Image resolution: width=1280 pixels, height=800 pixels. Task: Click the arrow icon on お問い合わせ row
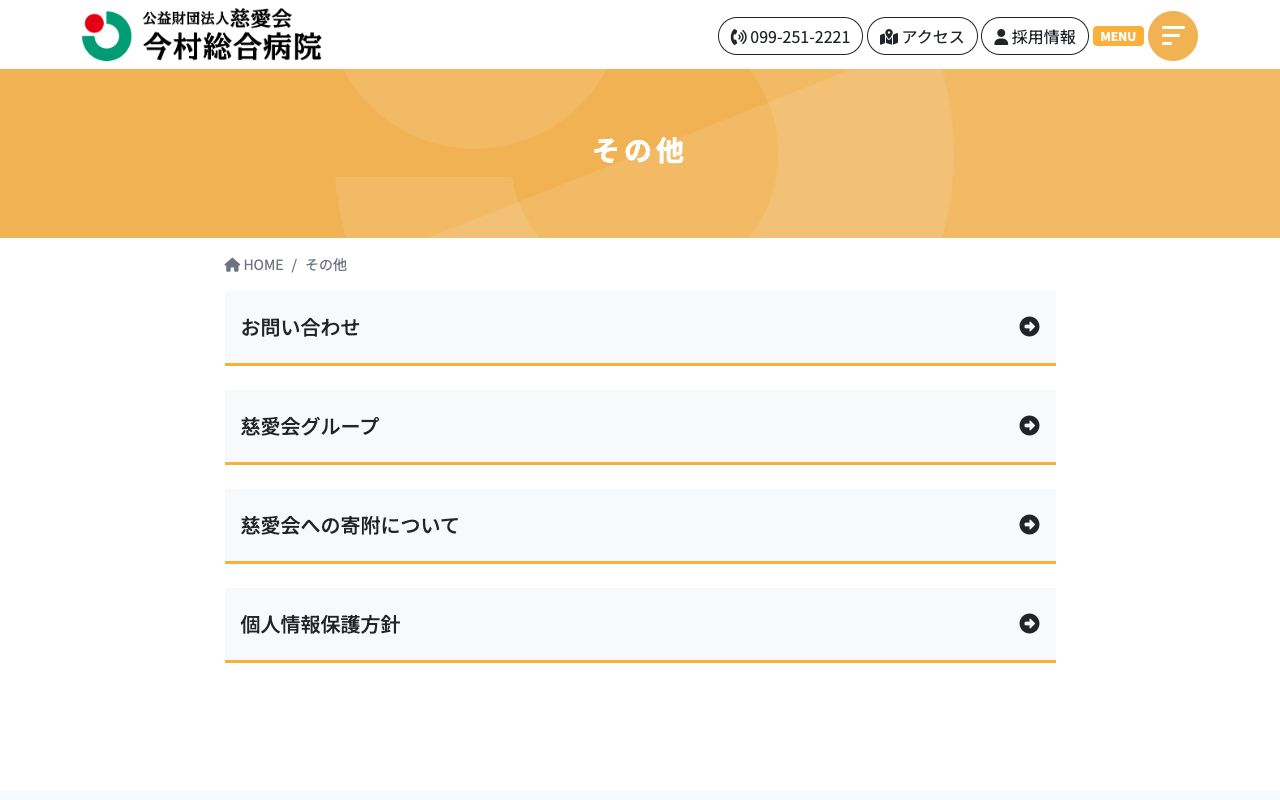tap(1029, 327)
